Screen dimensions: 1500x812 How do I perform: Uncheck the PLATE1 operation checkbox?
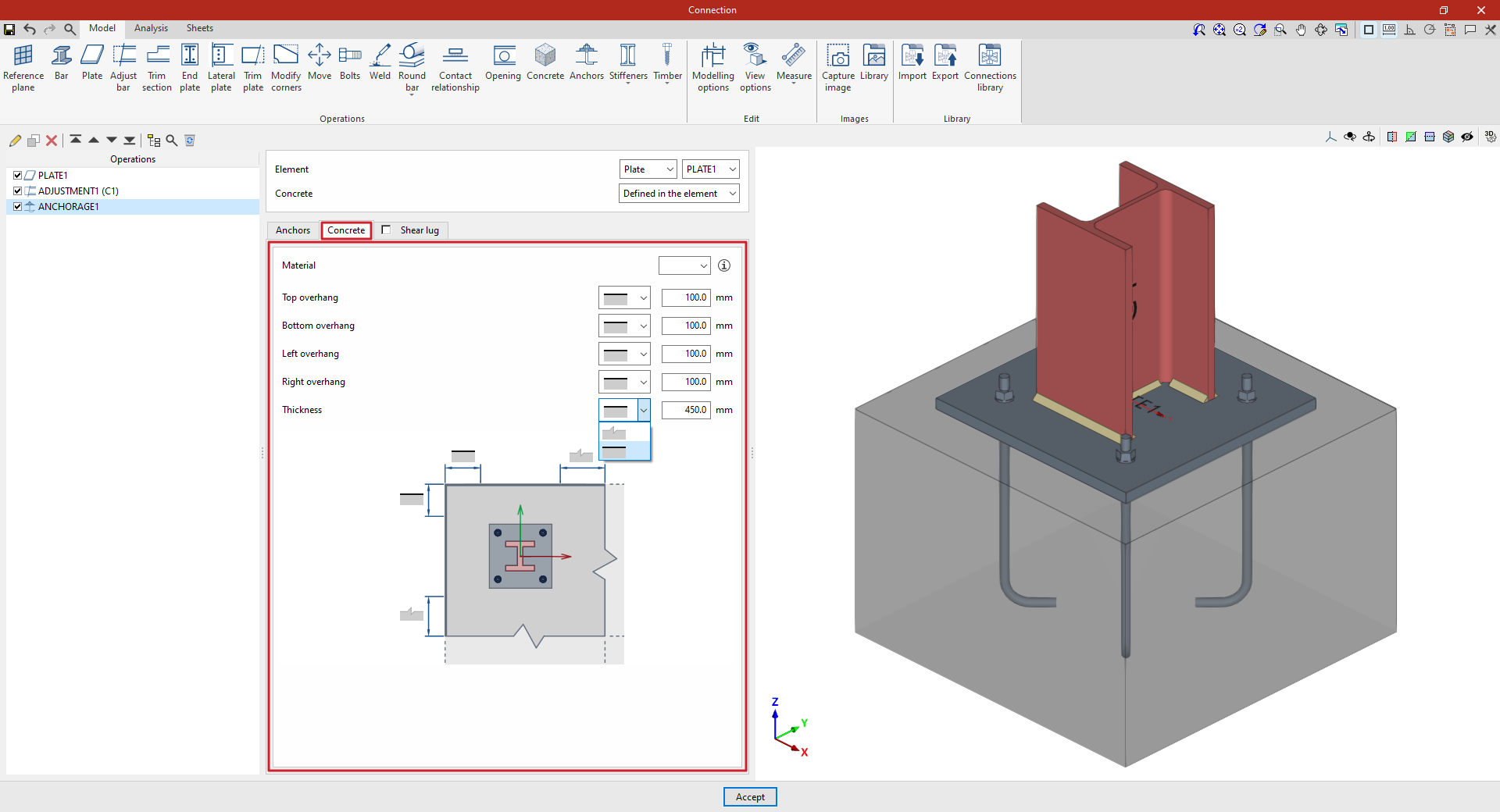click(x=18, y=176)
